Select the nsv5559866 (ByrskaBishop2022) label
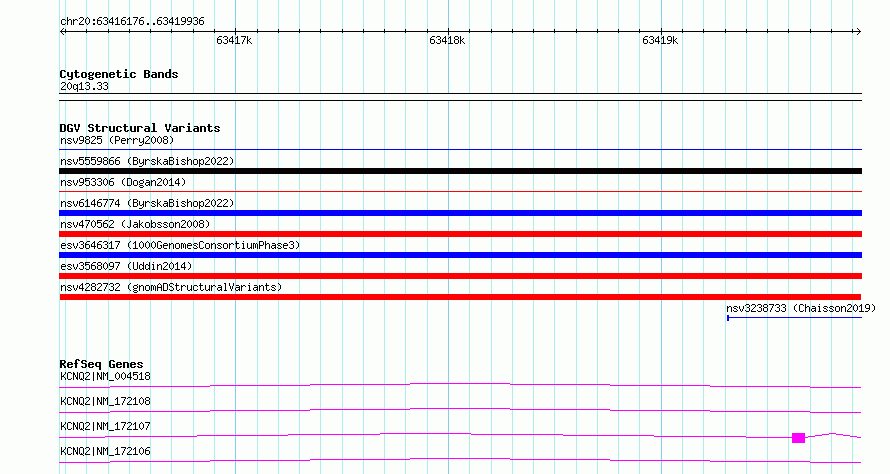Viewport: 890px width, 474px height. click(147, 161)
